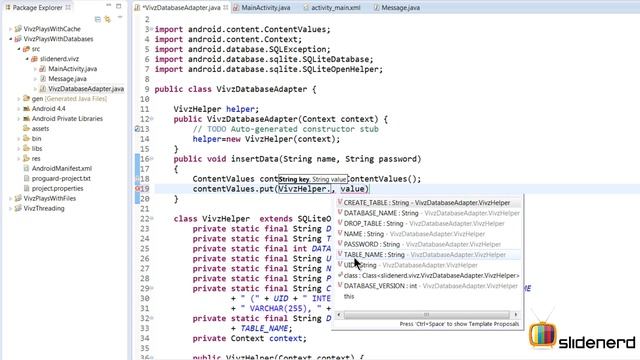Click Collapse All icon in Package Explorer
Screen dimensions: 640x360
[x=98, y=19]
